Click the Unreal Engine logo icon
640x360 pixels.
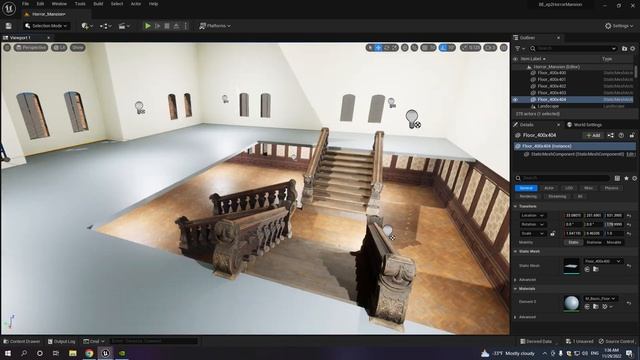click(x=9, y=8)
